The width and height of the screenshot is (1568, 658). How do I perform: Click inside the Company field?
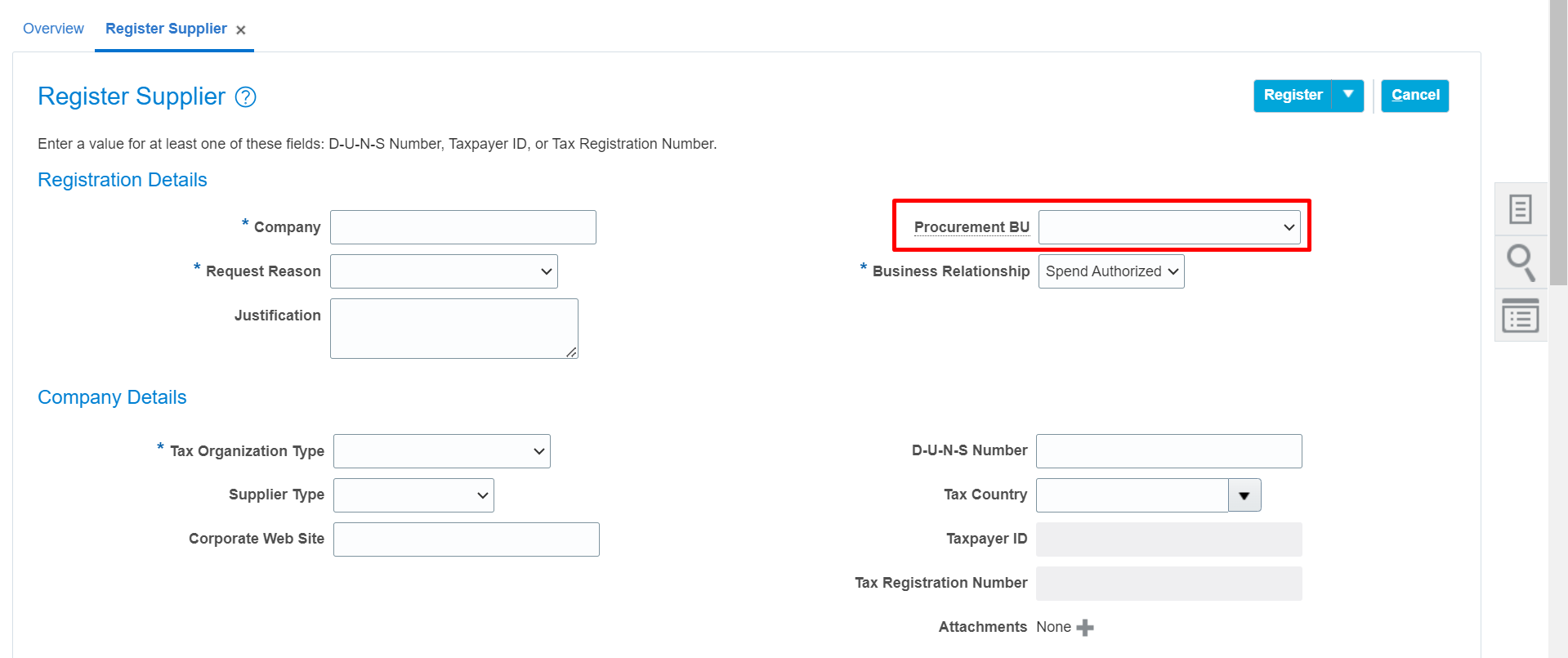click(x=462, y=226)
